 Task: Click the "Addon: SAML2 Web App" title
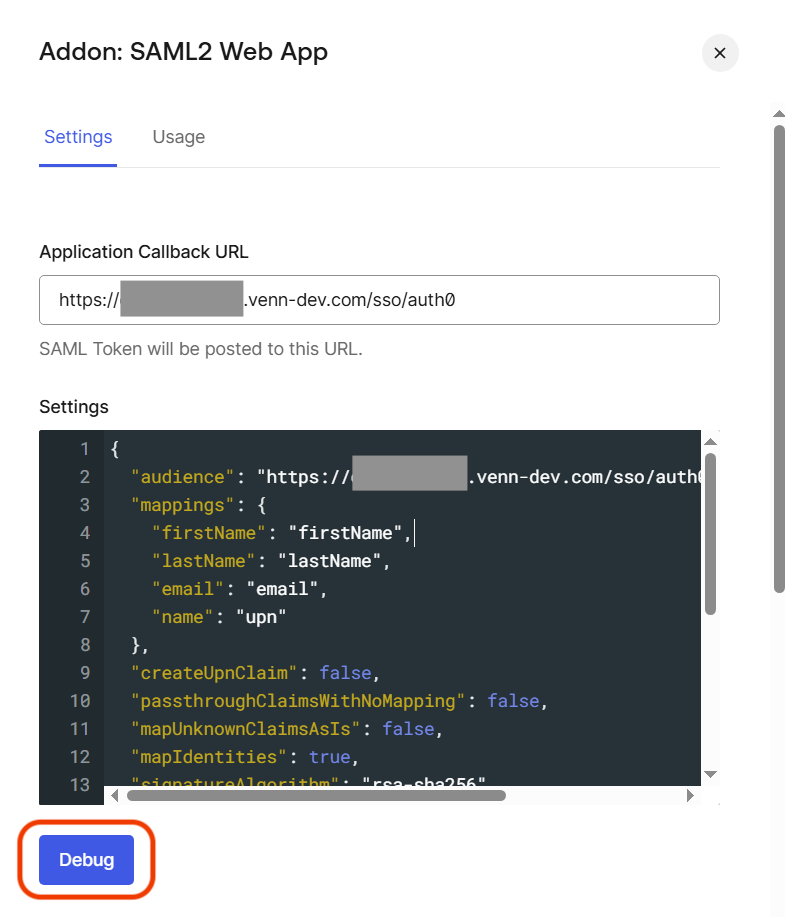tap(183, 52)
